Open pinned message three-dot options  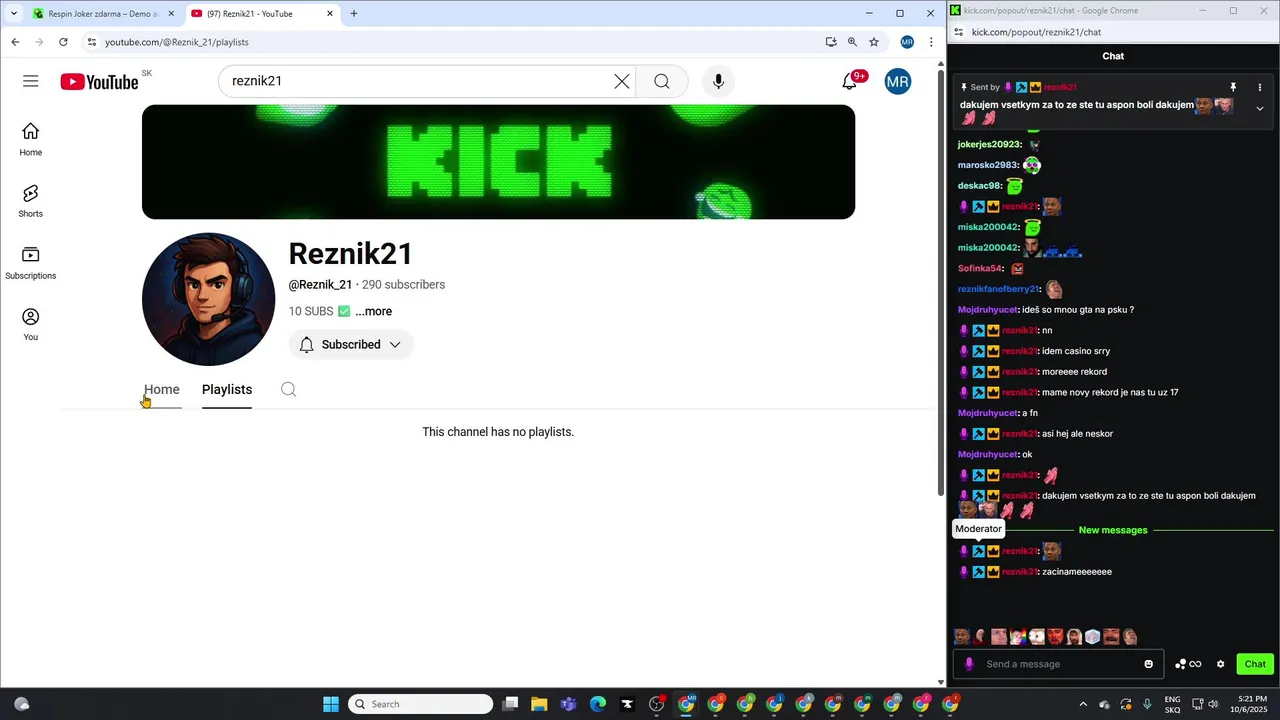click(1260, 87)
